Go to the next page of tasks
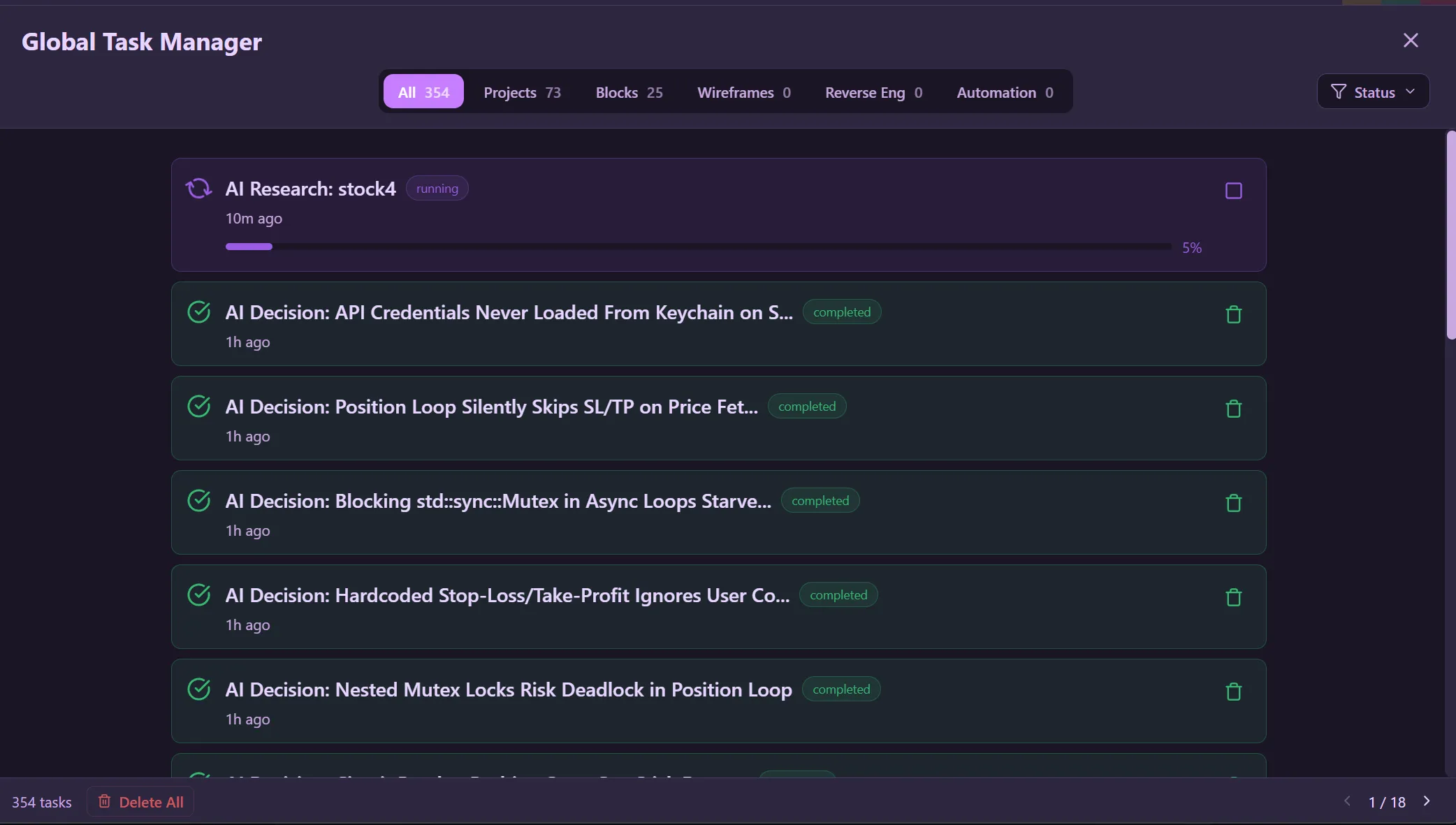The height and width of the screenshot is (825, 1456). (1427, 801)
